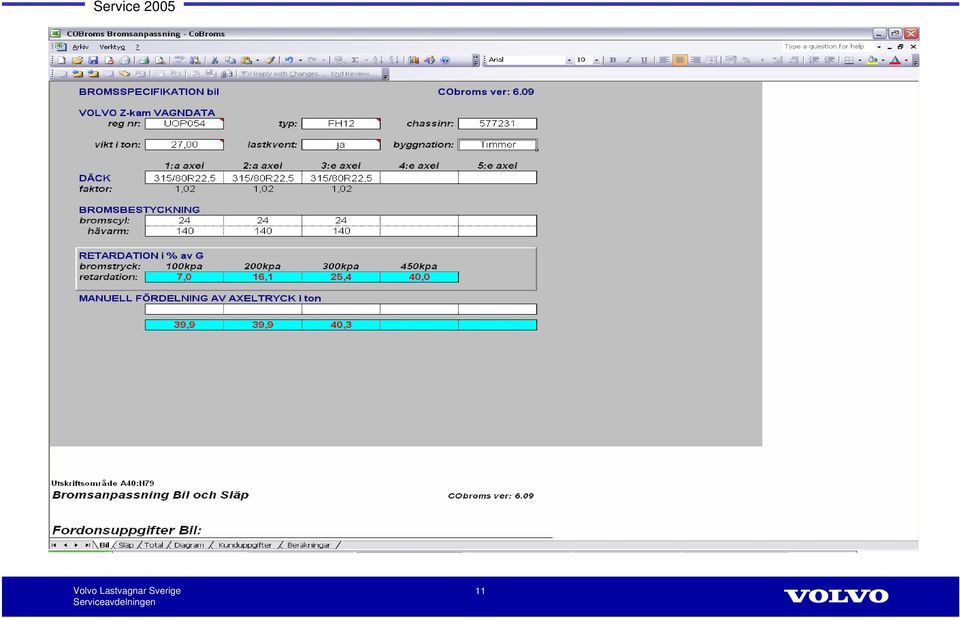
Task: Expand the Font Color dropdown arrow
Action: coord(906,60)
